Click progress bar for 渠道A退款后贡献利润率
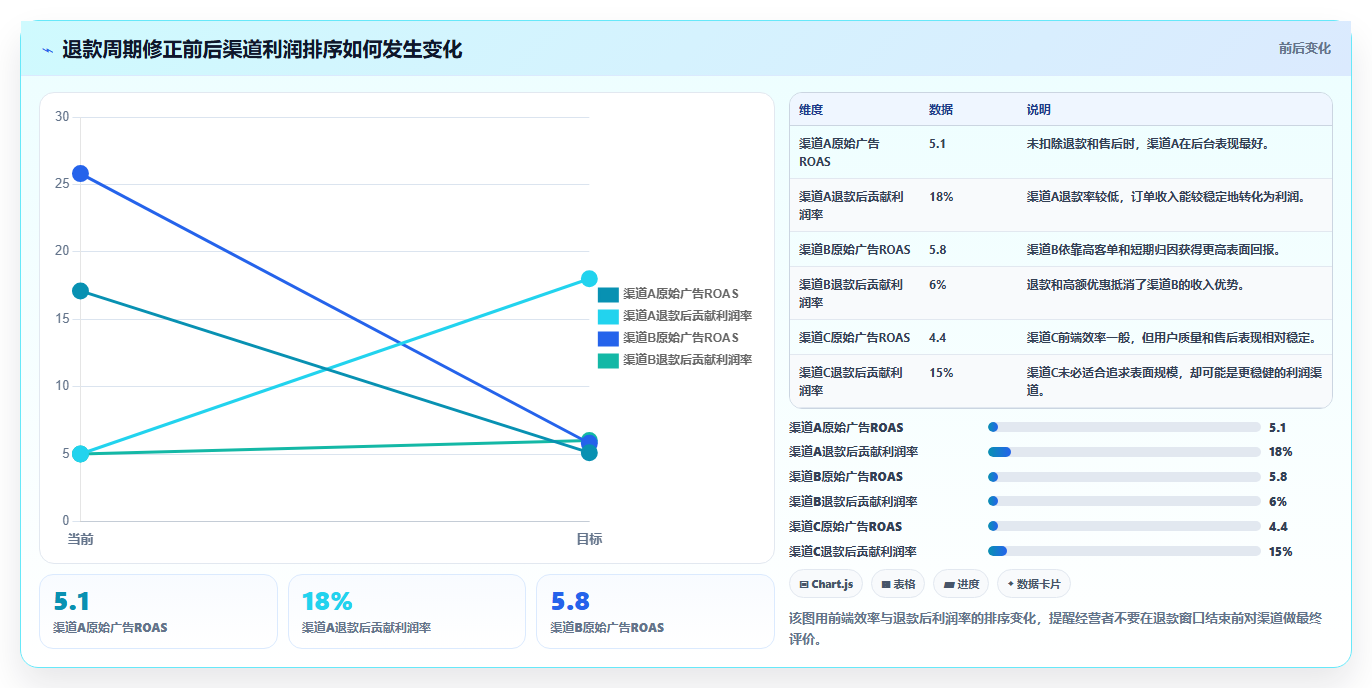 tap(1124, 452)
